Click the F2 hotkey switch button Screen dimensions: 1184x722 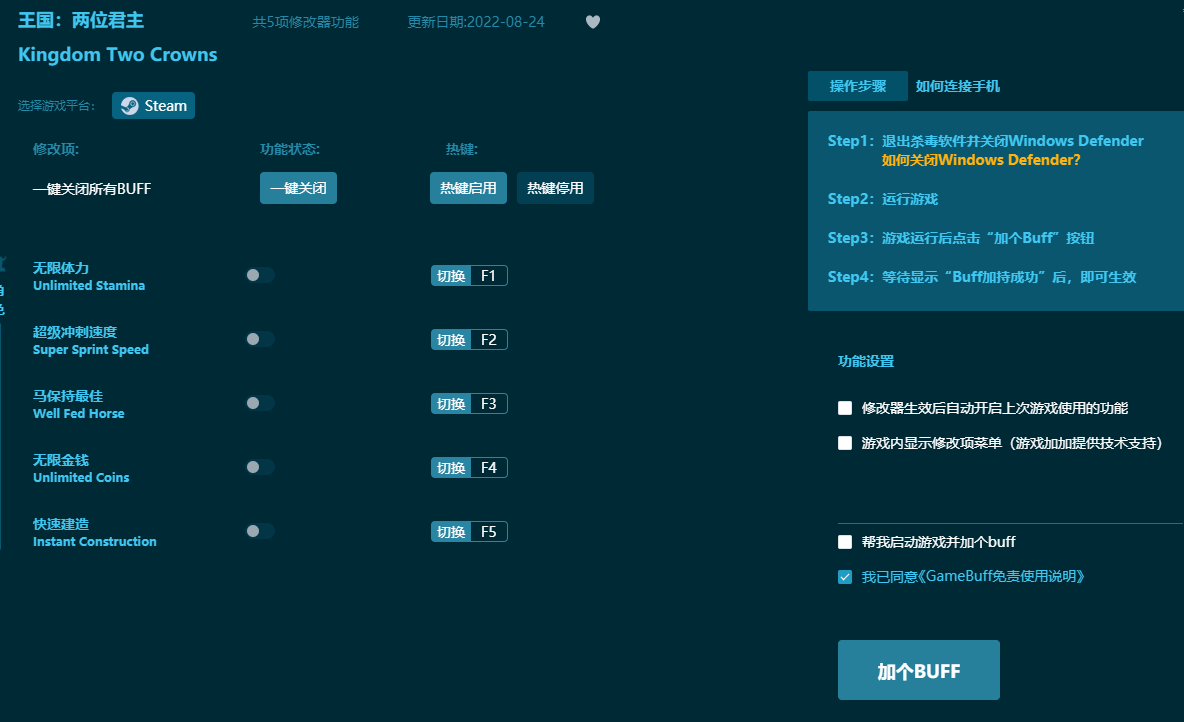[x=469, y=340]
